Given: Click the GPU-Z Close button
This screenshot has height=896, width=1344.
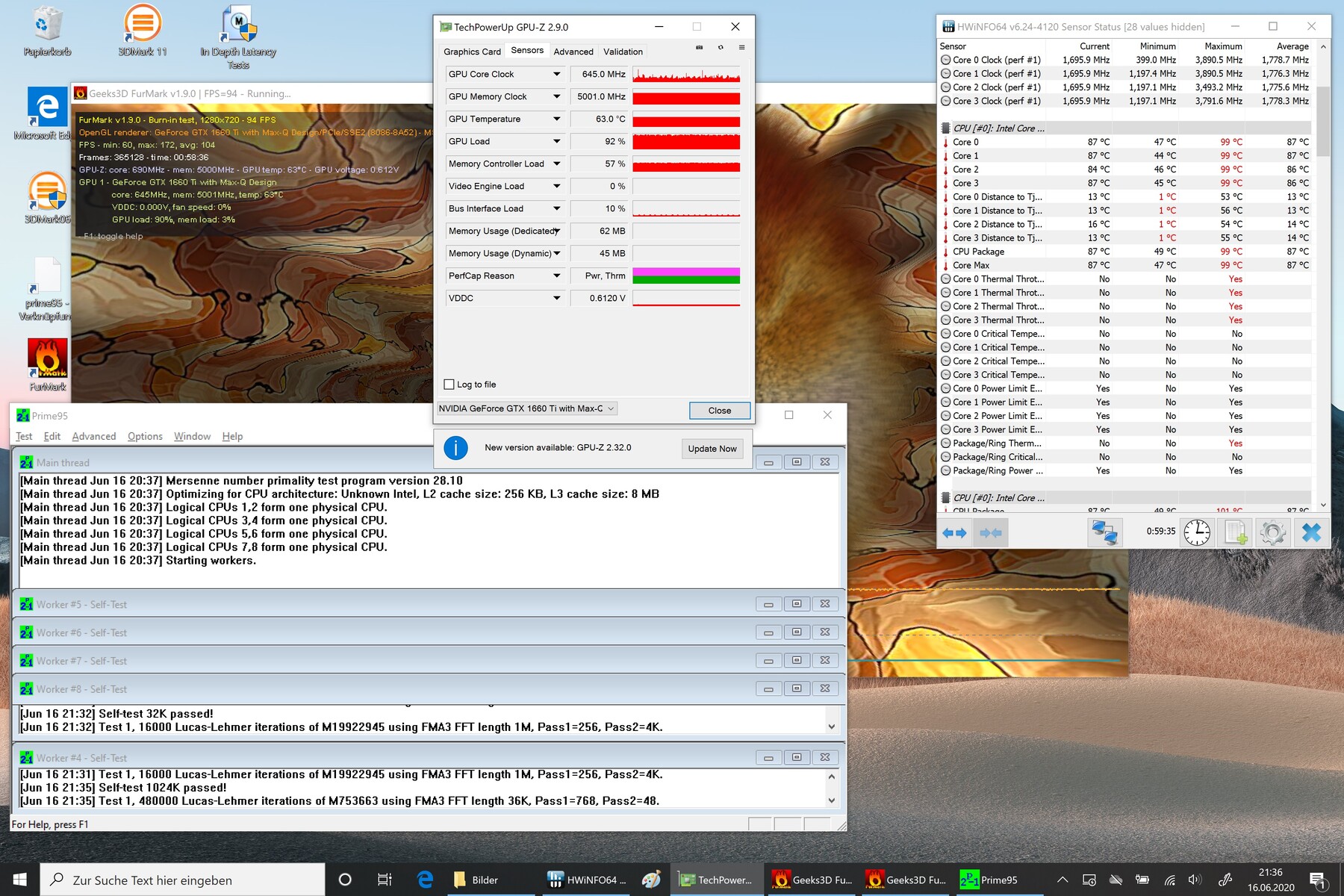Looking at the screenshot, I should click(719, 410).
